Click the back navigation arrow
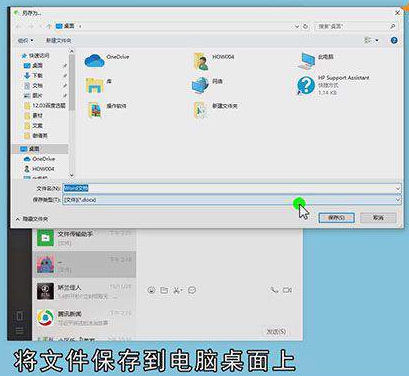 tap(19, 26)
